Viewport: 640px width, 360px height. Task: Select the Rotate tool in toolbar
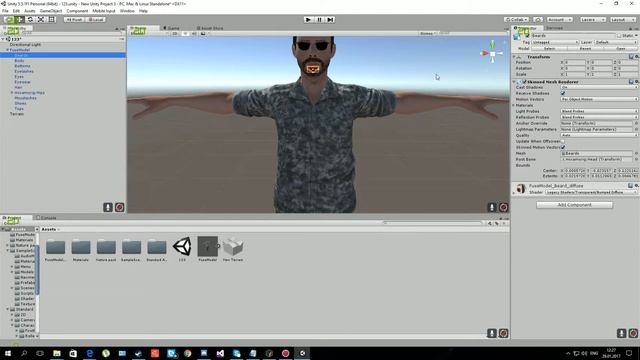click(30, 20)
